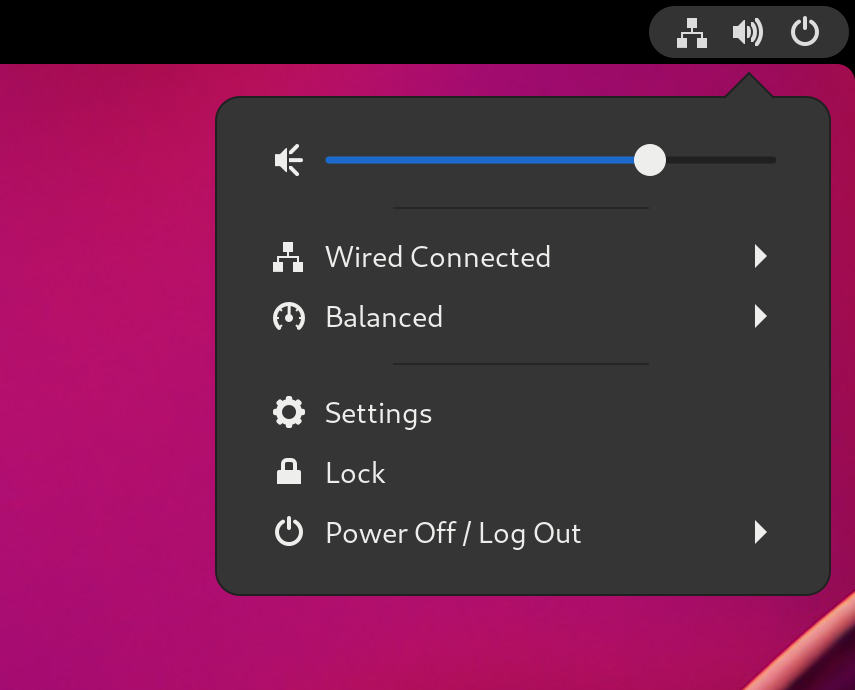
Task: Set volume to maximum on the slider track
Action: (x=774, y=160)
